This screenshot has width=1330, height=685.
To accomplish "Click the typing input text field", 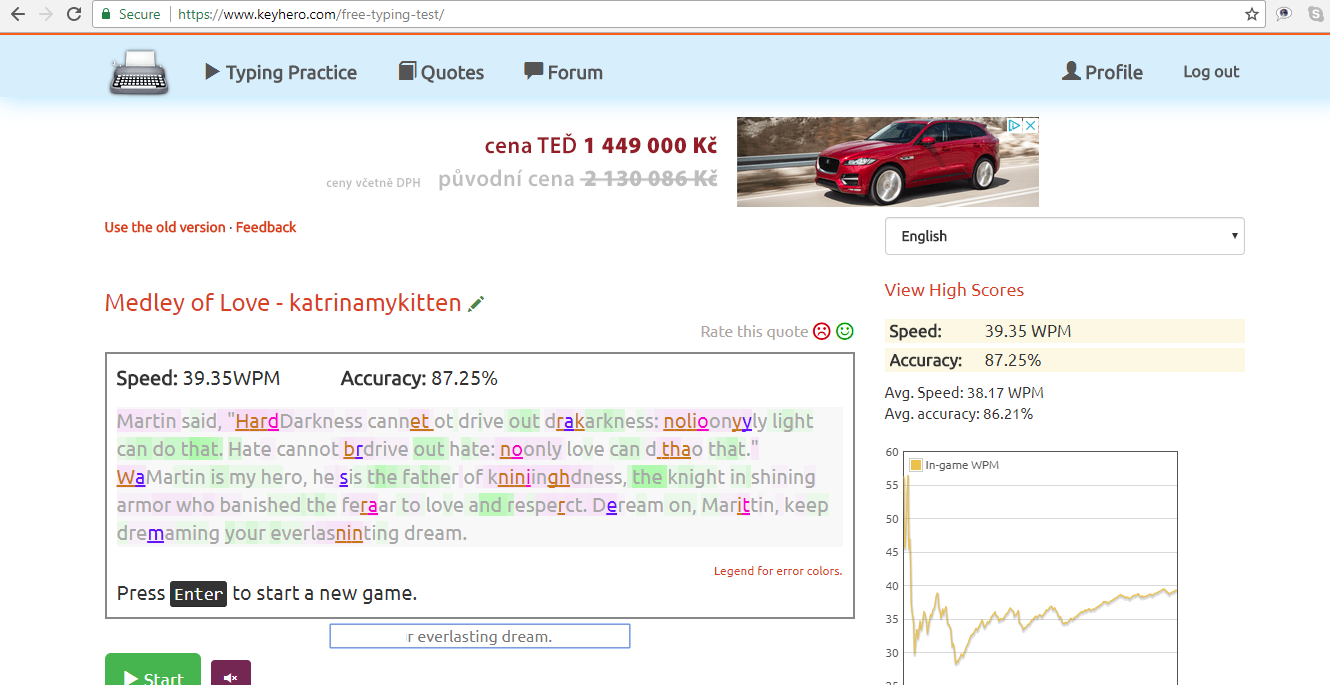I will point(479,636).
